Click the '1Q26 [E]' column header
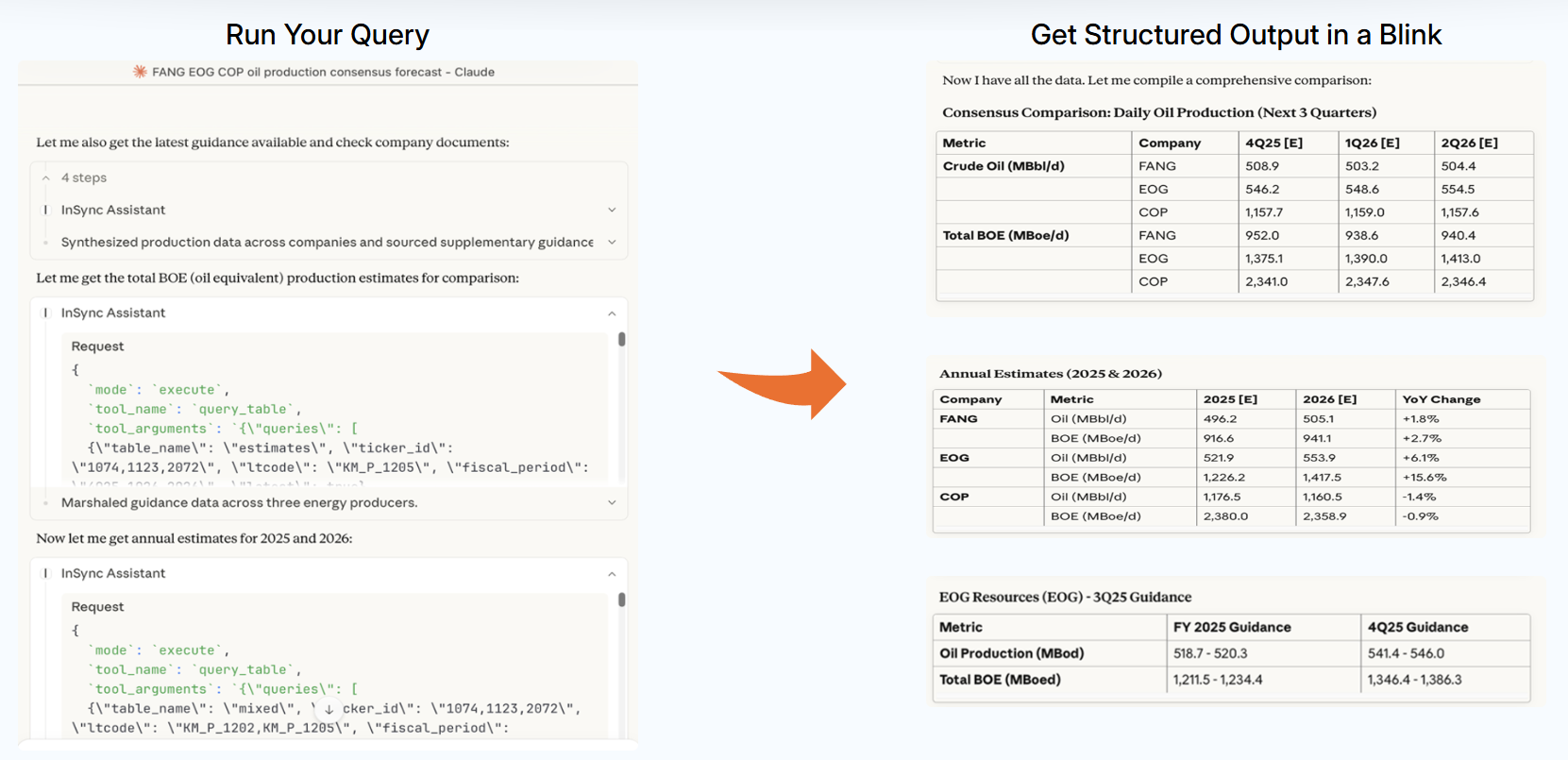Image resolution: width=1568 pixels, height=760 pixels. [1373, 144]
